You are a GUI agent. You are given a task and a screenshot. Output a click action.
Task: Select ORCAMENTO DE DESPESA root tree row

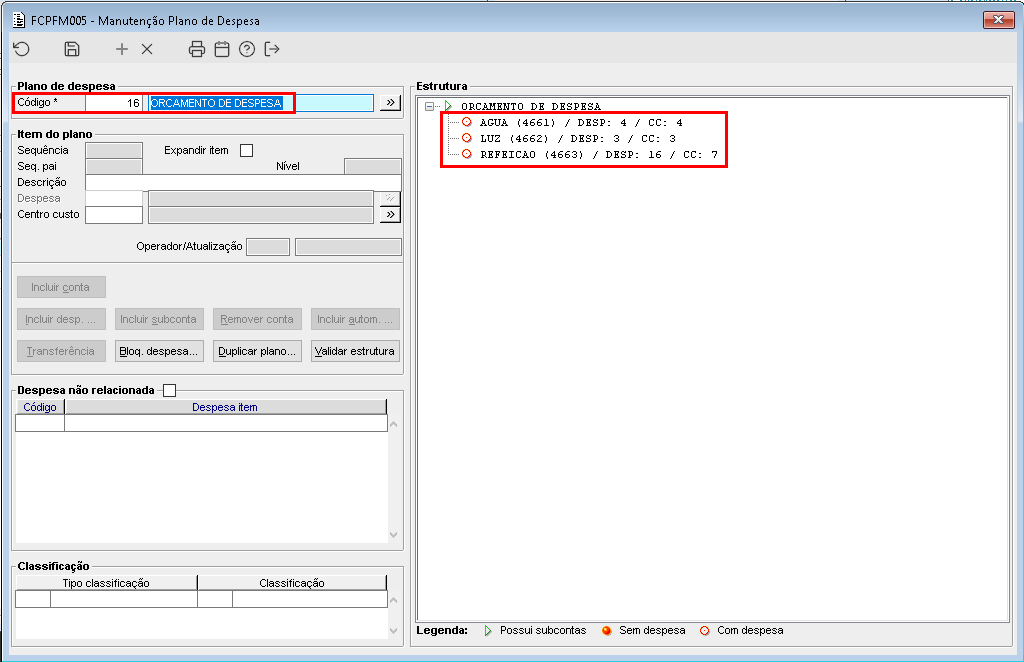531,106
